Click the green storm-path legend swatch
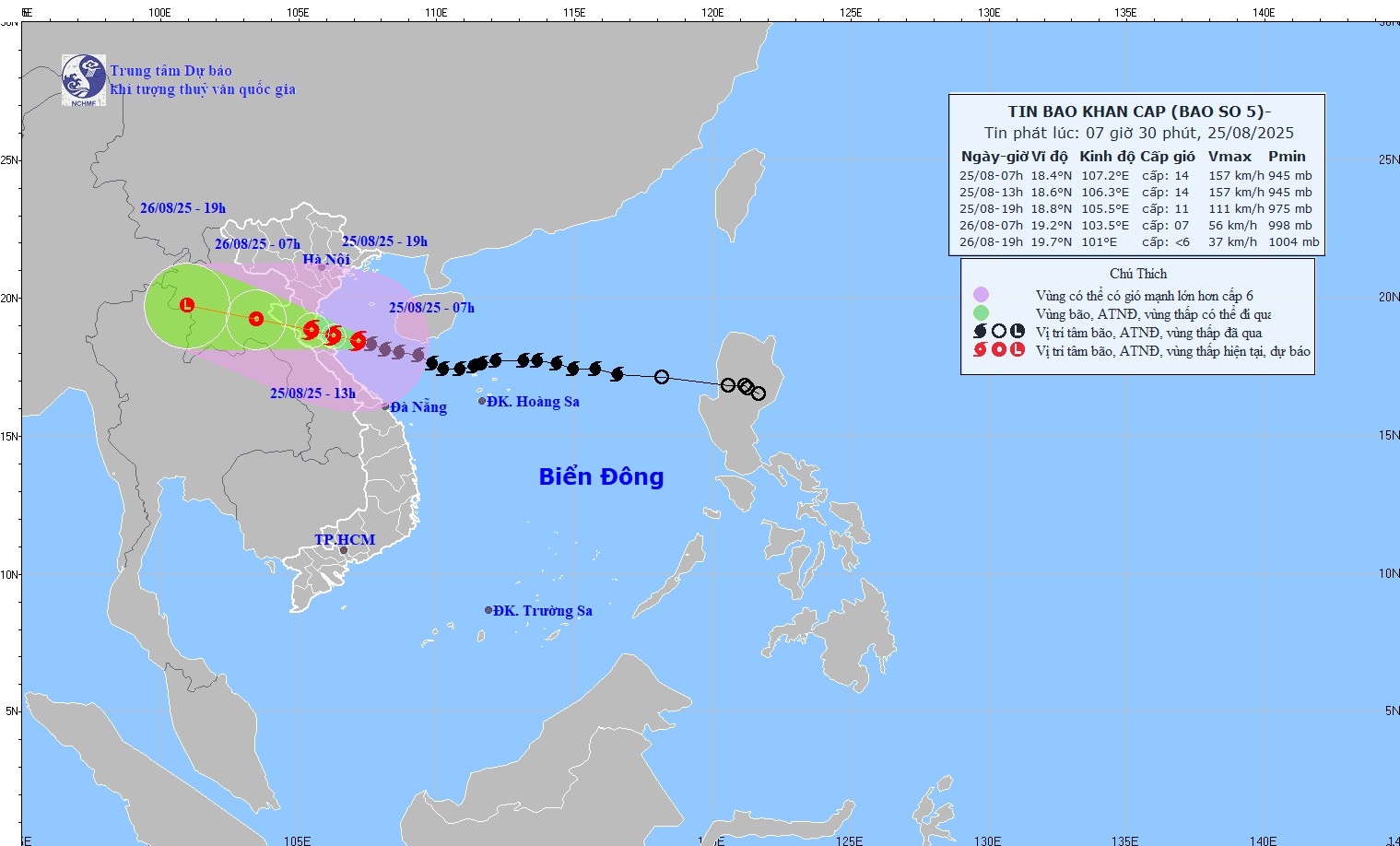Viewport: 1400px width, 846px height. coord(981,313)
